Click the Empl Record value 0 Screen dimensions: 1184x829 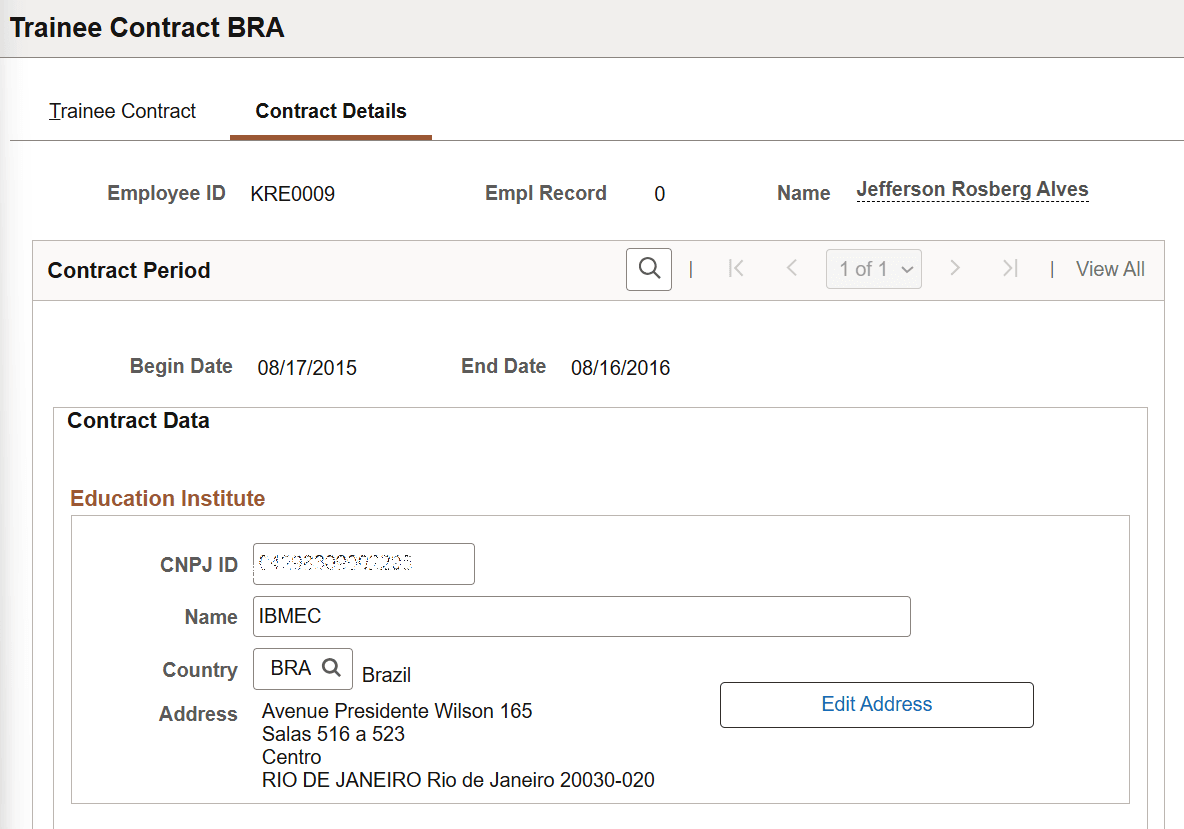pyautogui.click(x=659, y=193)
